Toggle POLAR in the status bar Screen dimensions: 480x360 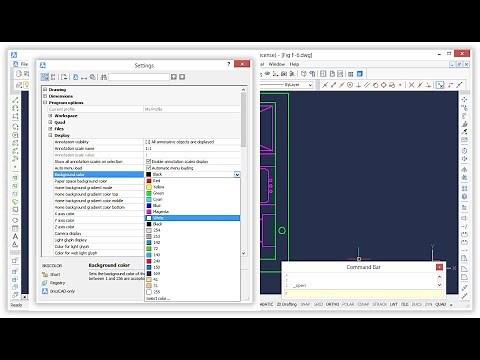coord(348,304)
